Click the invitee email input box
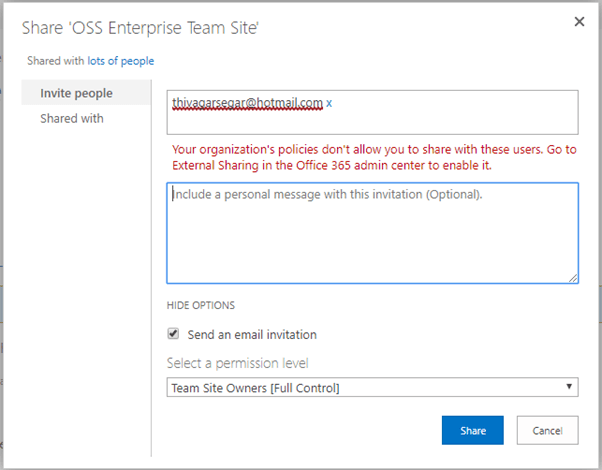Image resolution: width=602 pixels, height=470 pixels. 372,113
